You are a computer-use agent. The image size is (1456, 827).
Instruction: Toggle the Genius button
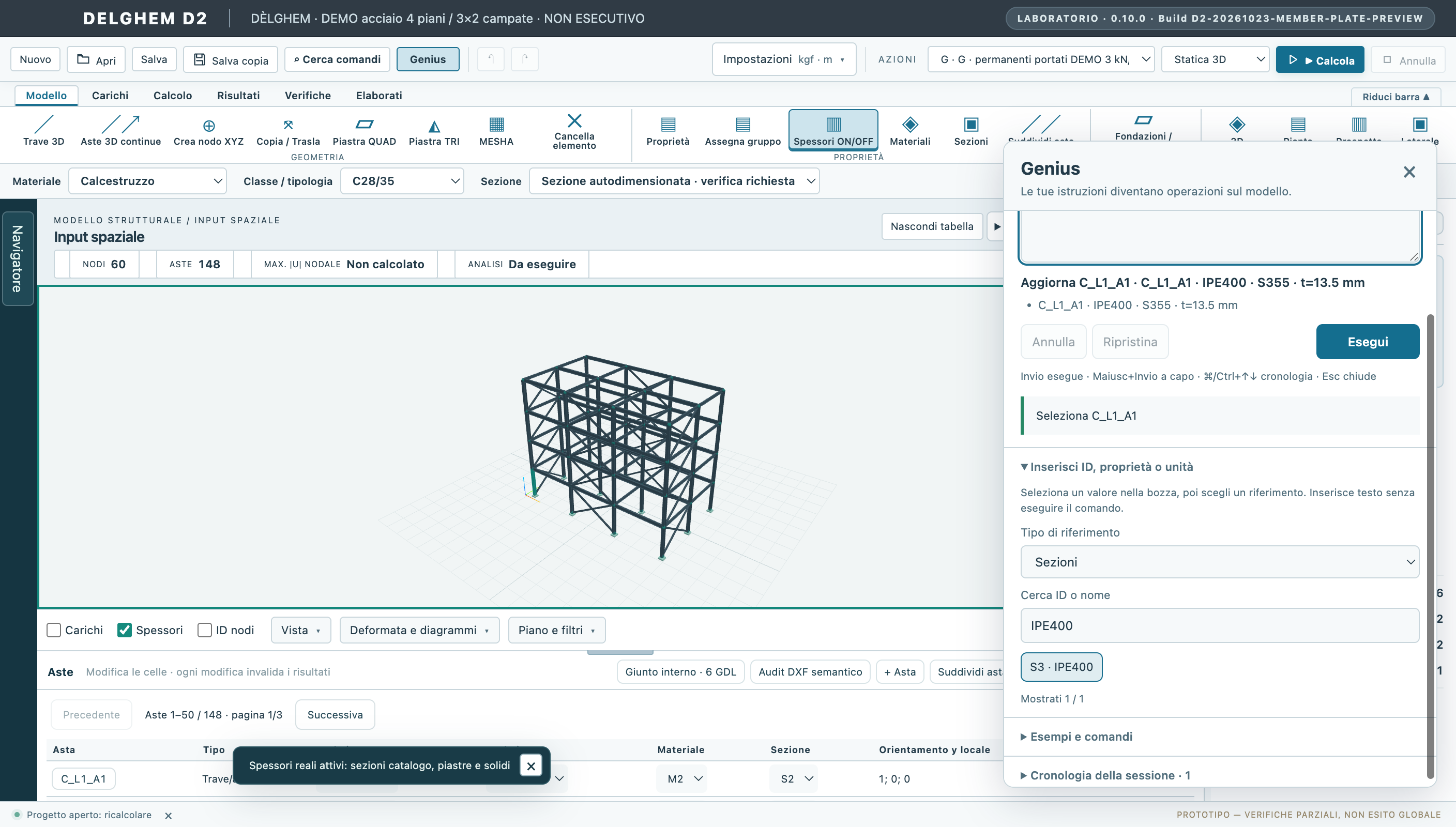point(428,59)
